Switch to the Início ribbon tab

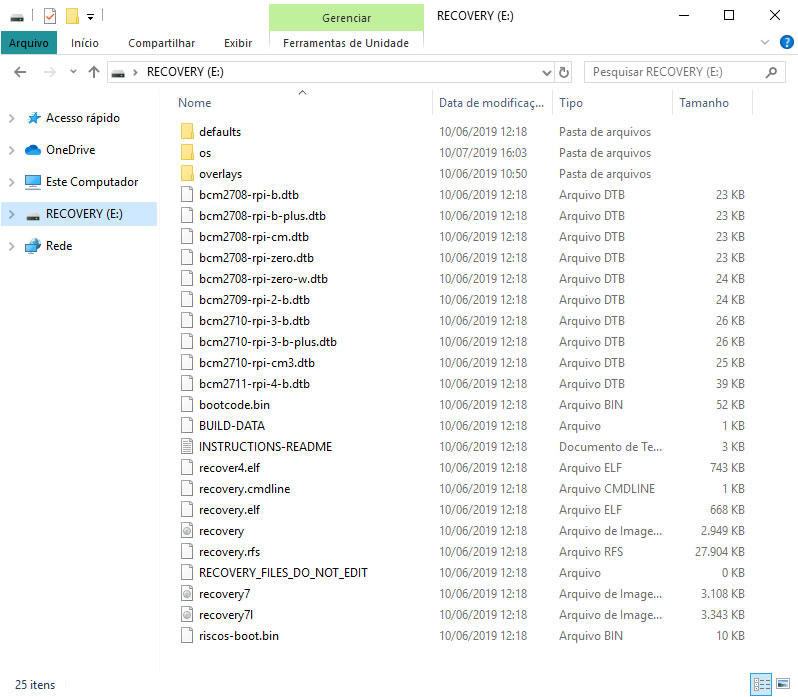click(84, 43)
